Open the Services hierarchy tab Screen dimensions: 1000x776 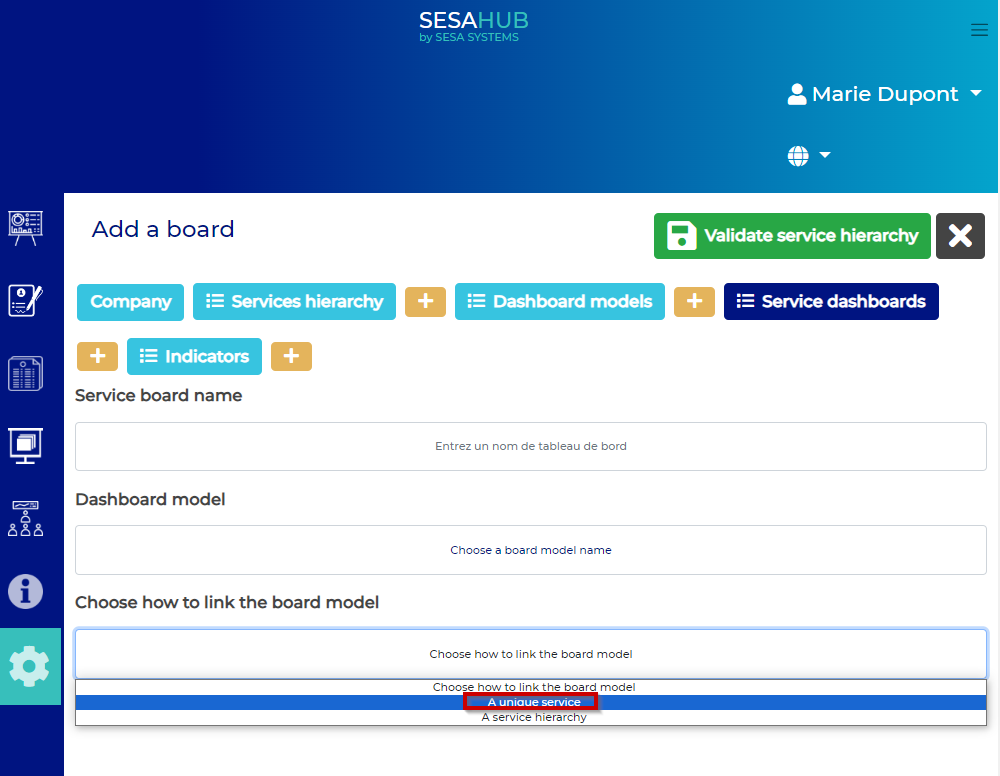pos(294,301)
